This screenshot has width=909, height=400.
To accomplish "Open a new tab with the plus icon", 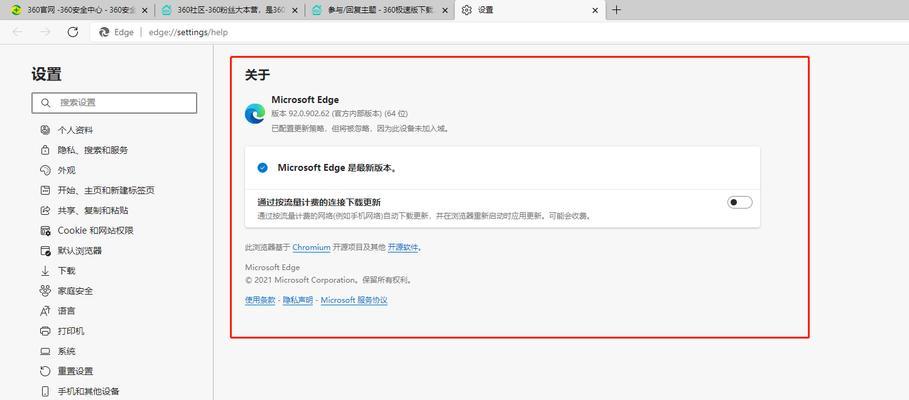I will pyautogui.click(x=616, y=10).
